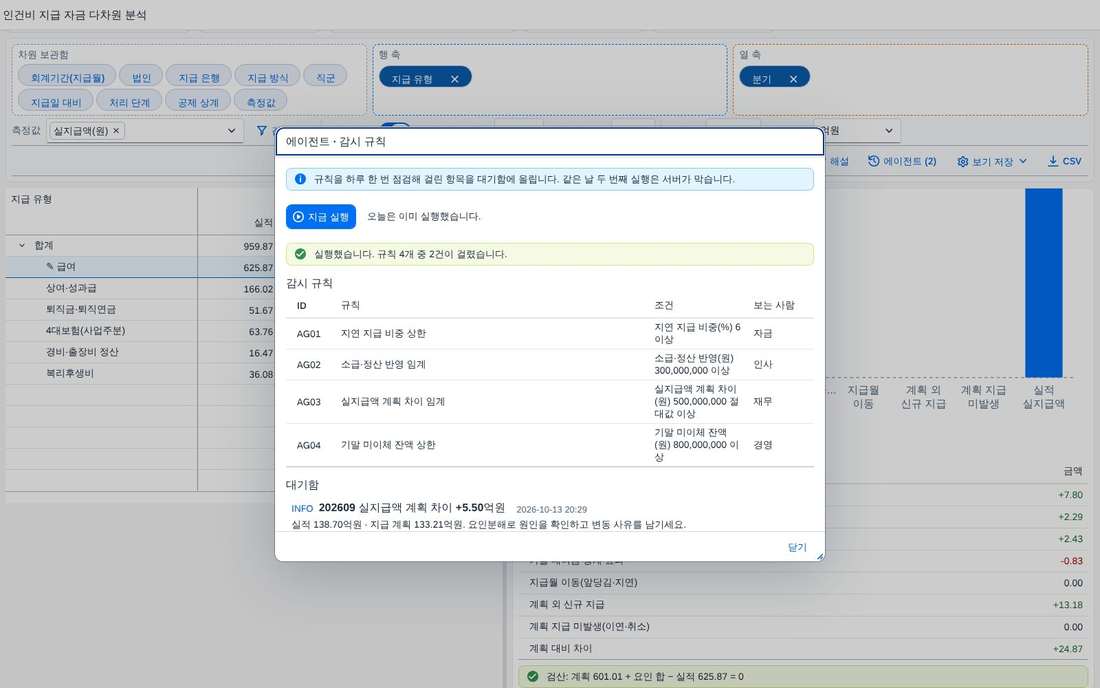
Task: Open the 측정값 measure dropdown
Action: 232,130
